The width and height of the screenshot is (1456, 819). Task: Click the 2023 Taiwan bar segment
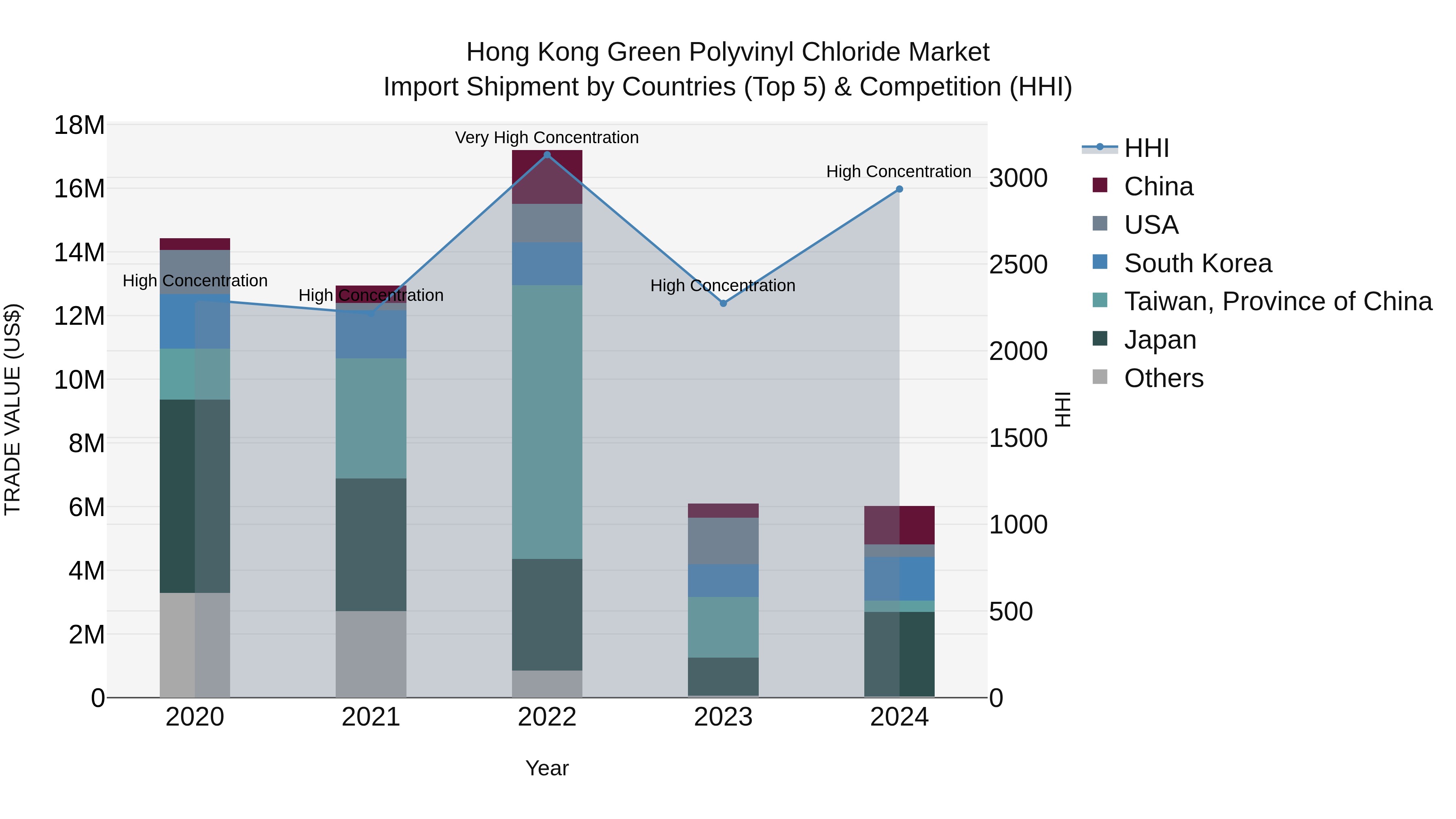pos(724,627)
